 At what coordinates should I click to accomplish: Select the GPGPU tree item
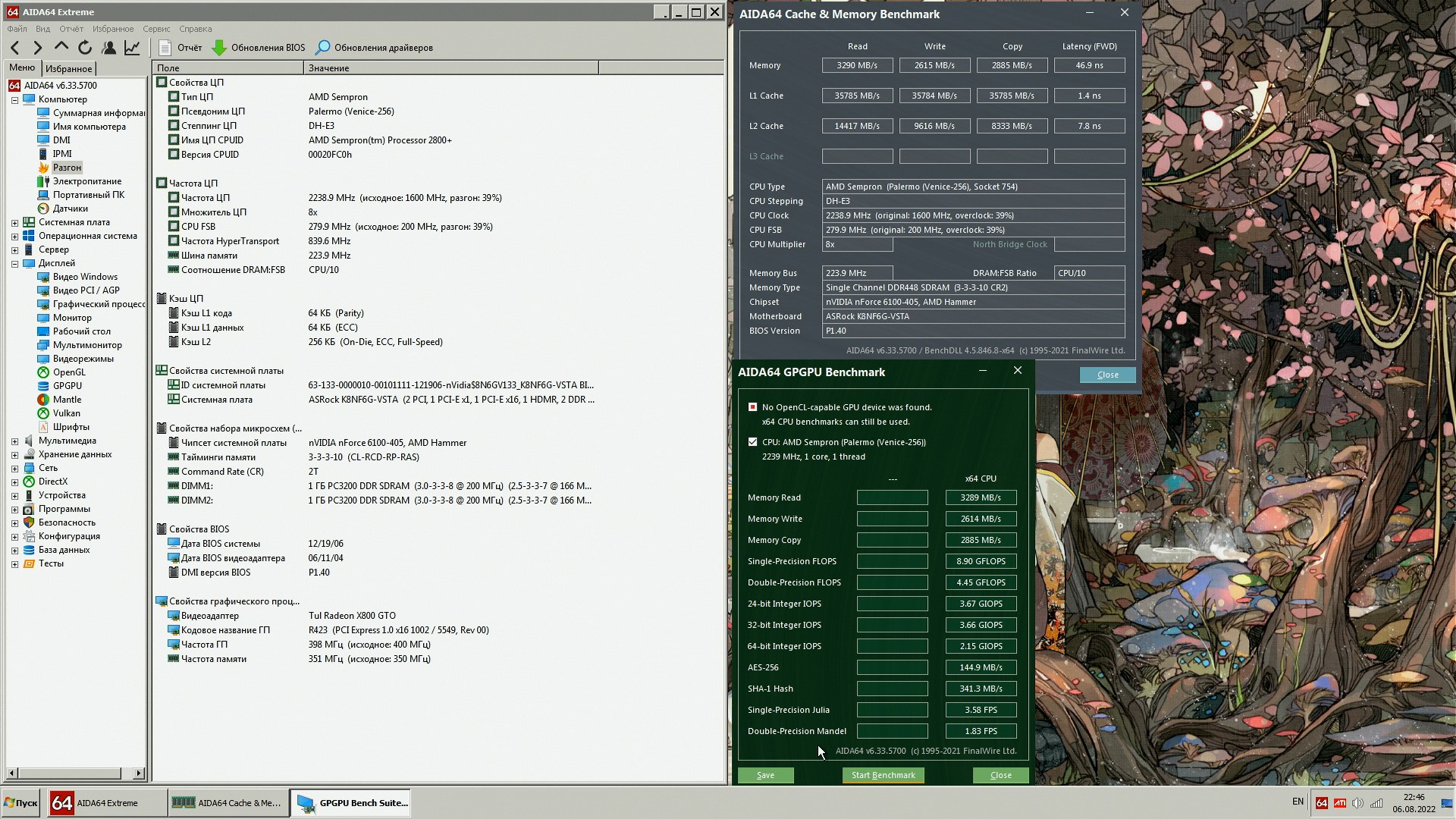click(67, 386)
